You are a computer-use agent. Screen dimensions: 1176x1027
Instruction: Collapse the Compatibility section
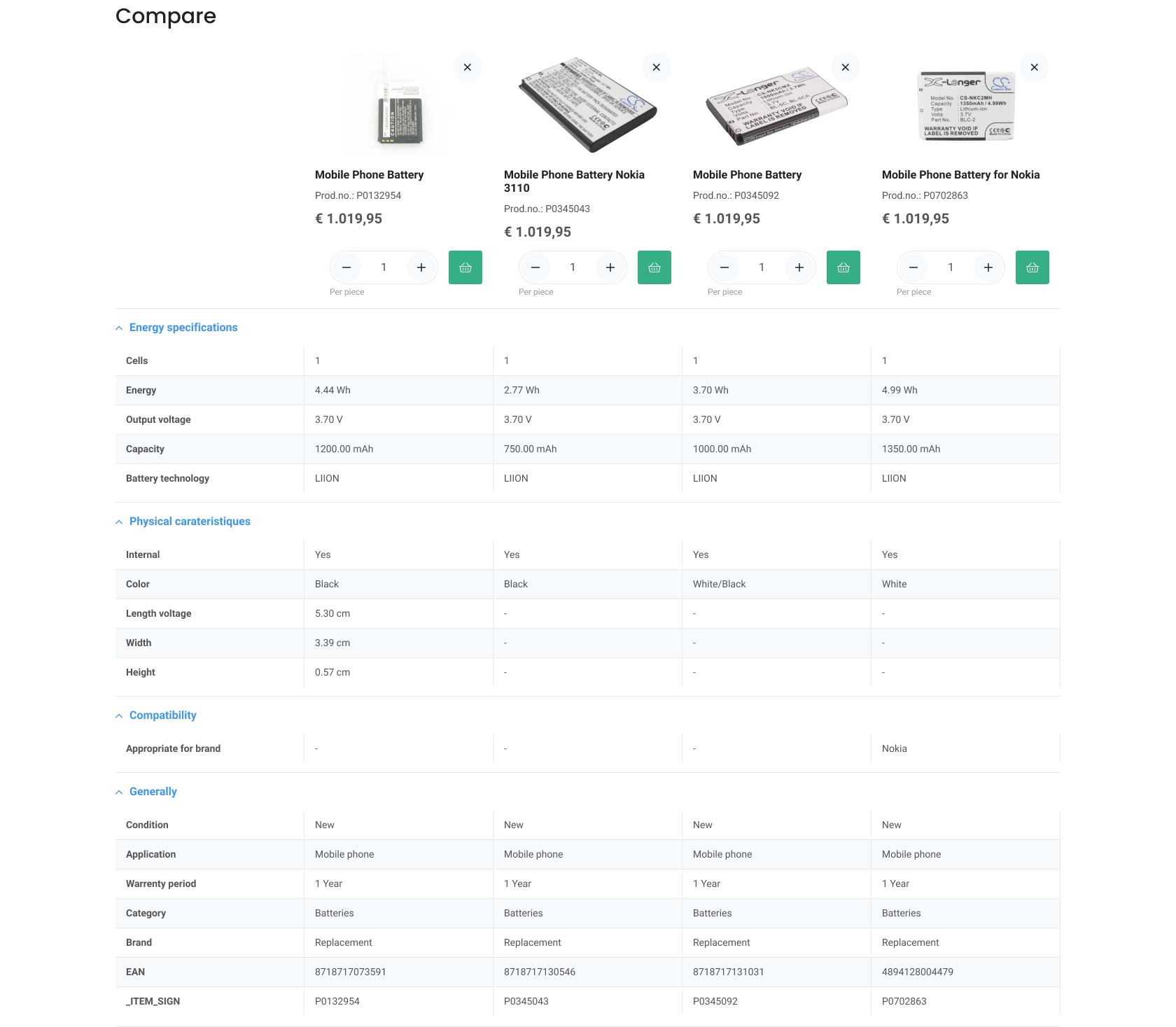pos(162,715)
